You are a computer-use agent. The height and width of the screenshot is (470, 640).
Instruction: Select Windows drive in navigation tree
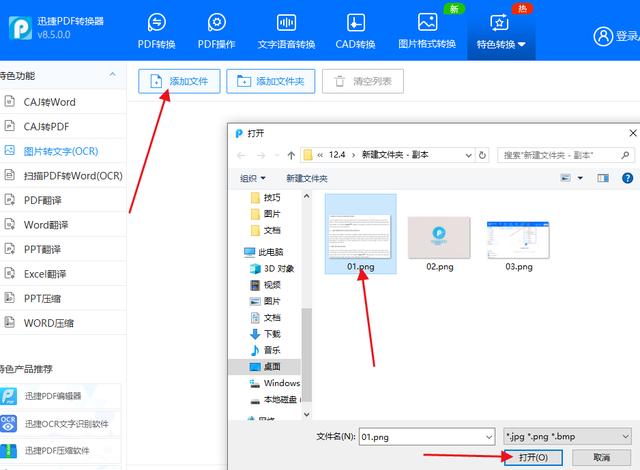tap(275, 383)
